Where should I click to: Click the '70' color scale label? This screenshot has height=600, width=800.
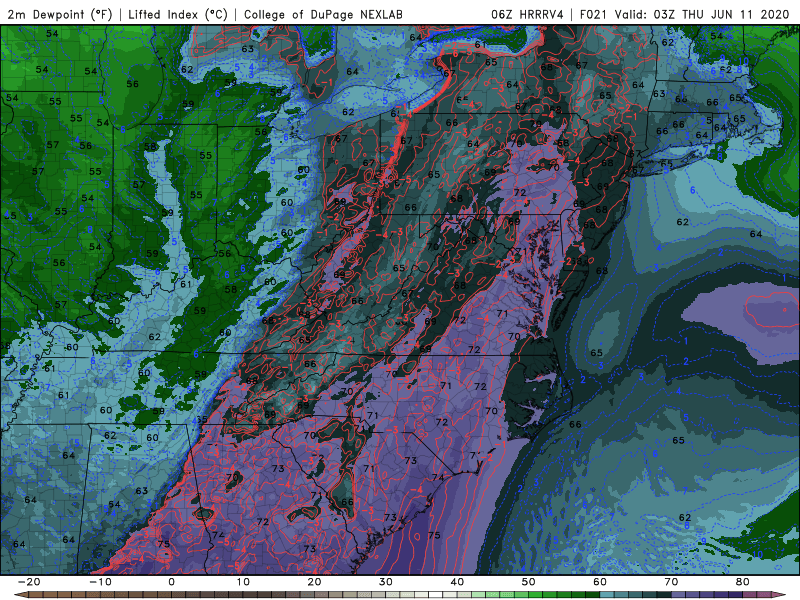click(671, 582)
